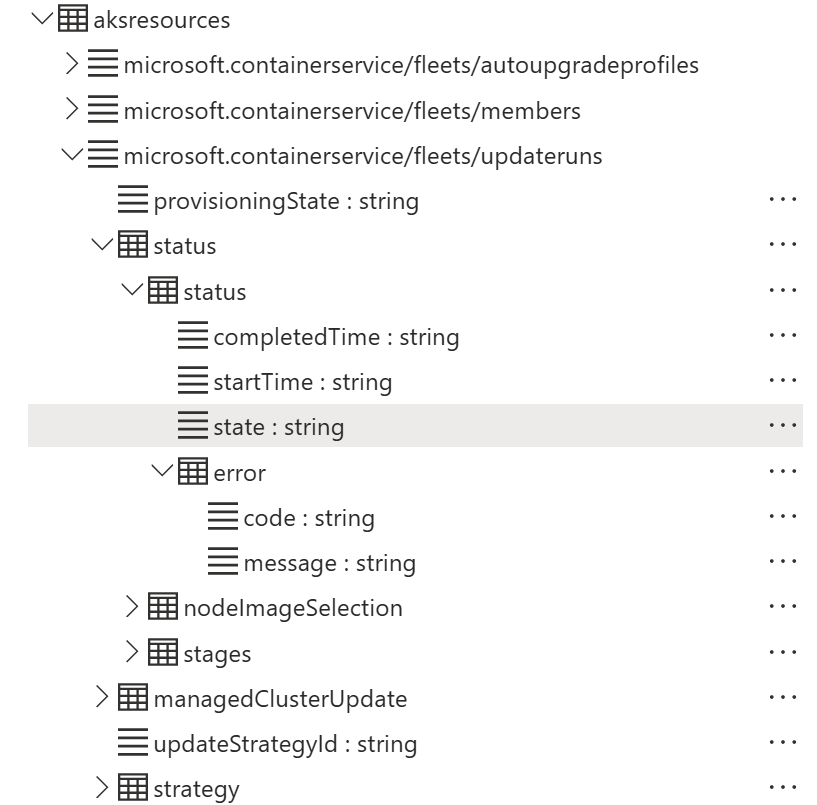
Task: Select the code : string field
Action: tap(308, 518)
